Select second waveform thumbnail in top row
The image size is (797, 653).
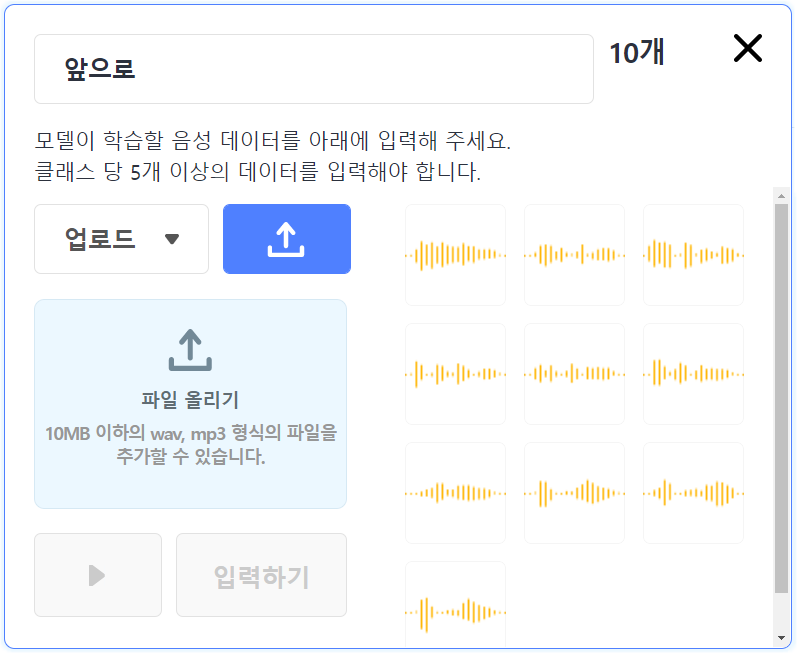(574, 255)
